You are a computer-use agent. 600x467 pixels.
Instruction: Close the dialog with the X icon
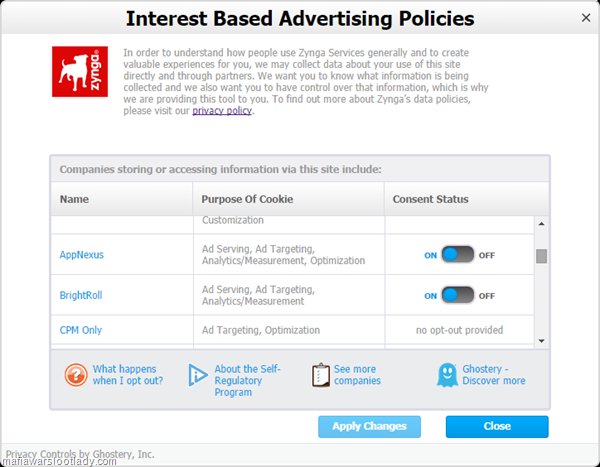pyautogui.click(x=586, y=18)
